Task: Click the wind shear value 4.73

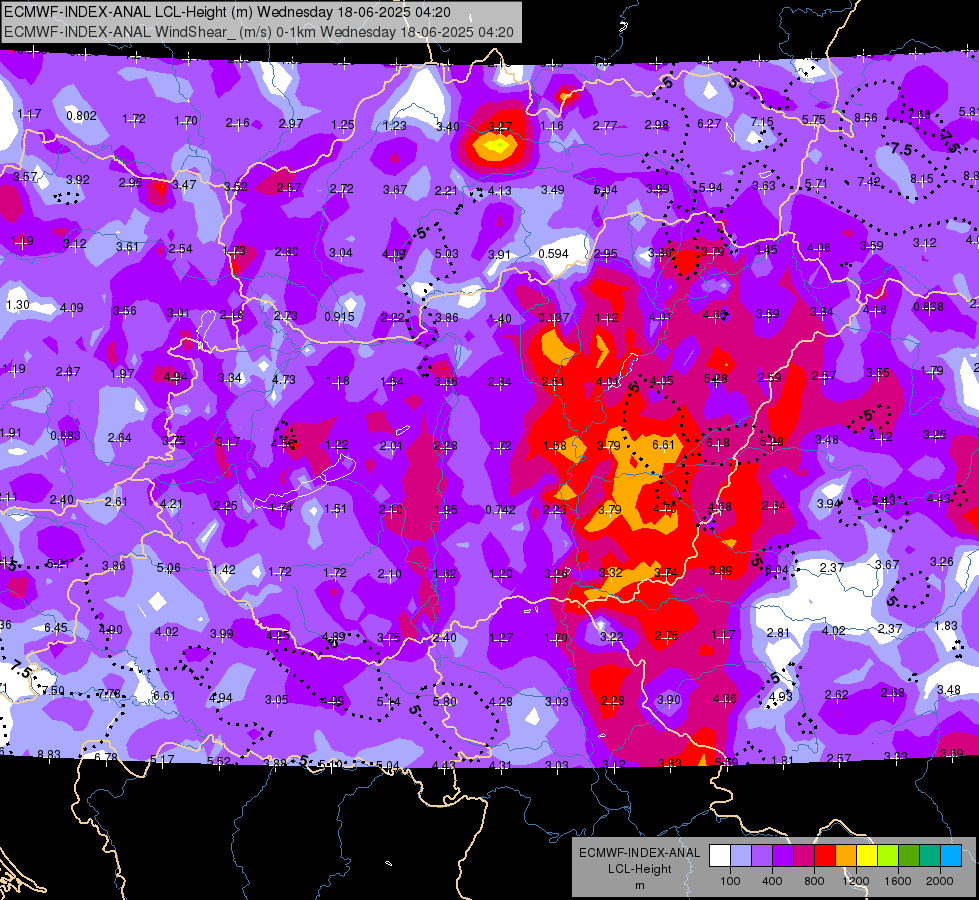Action: [x=284, y=379]
